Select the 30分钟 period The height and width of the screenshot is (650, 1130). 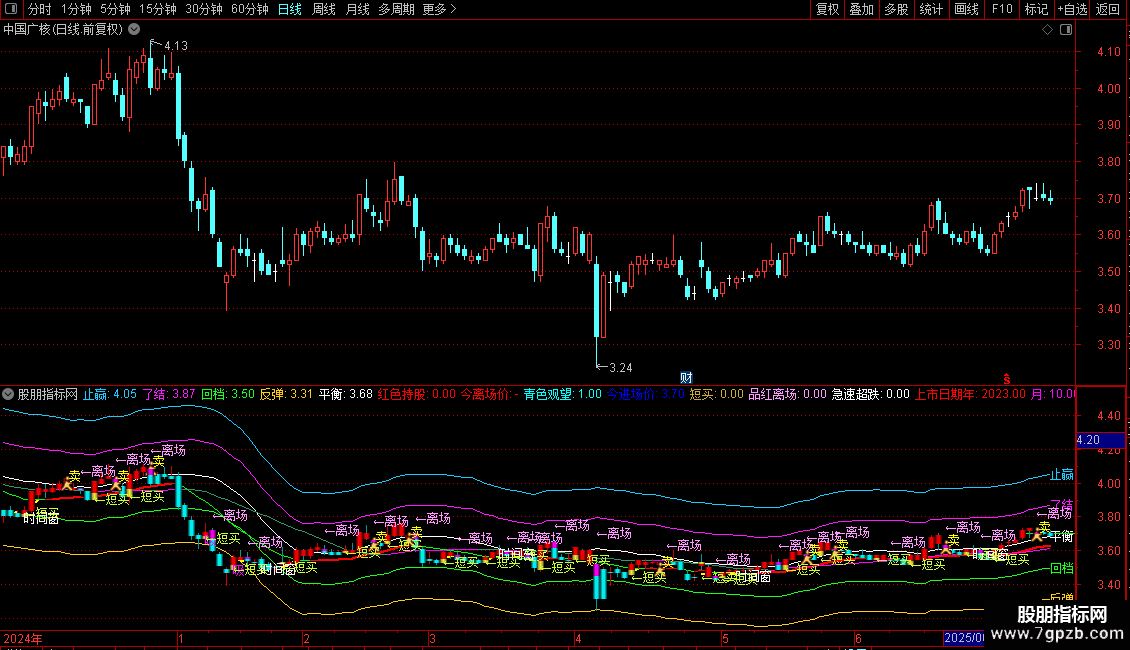[203, 9]
